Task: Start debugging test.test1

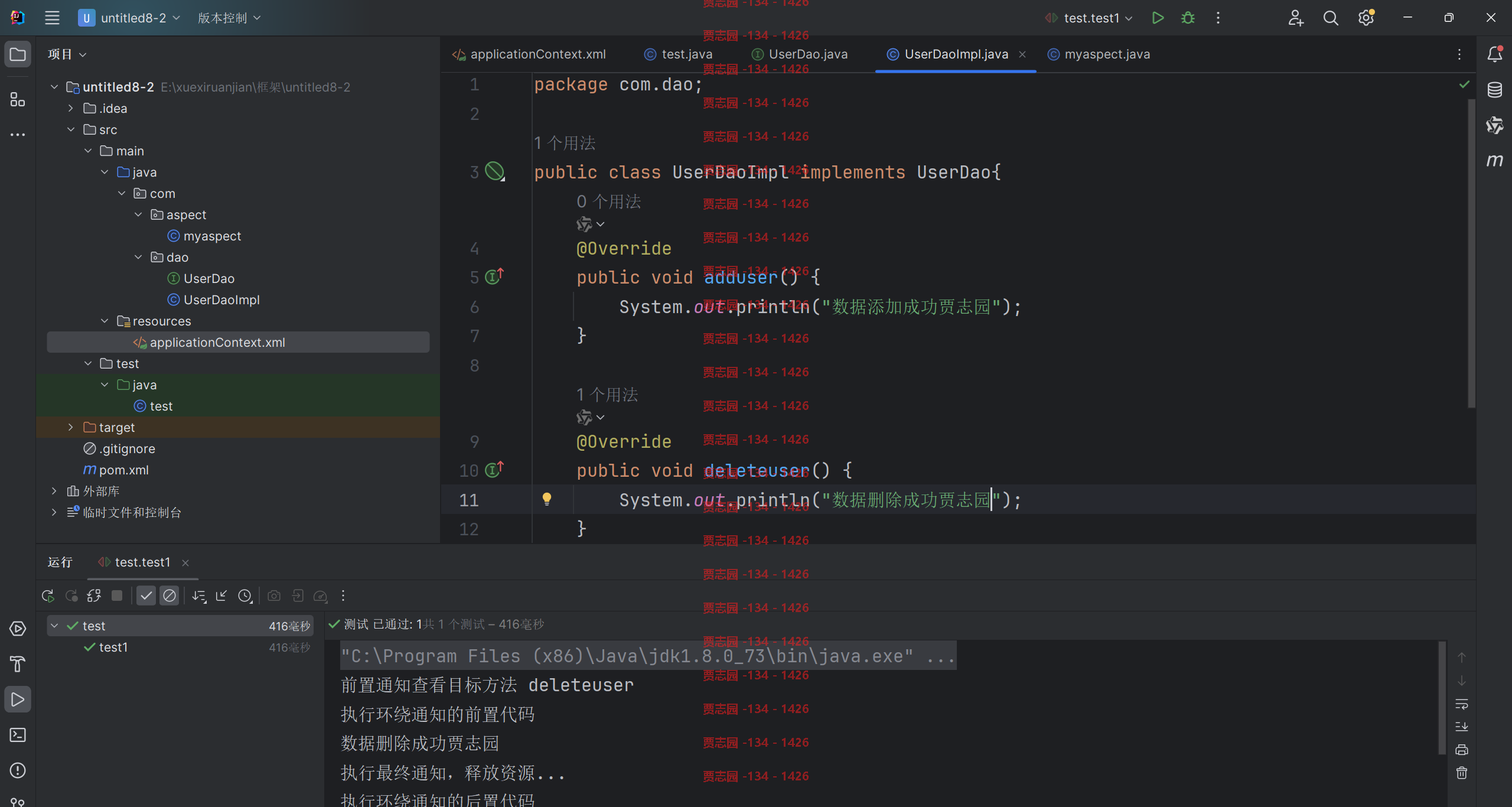Action: click(x=1188, y=18)
